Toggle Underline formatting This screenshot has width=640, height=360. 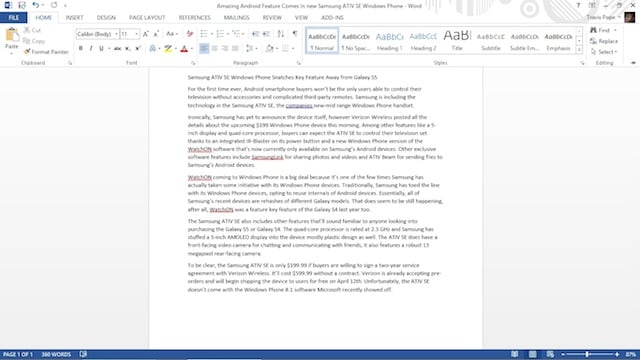(x=101, y=49)
